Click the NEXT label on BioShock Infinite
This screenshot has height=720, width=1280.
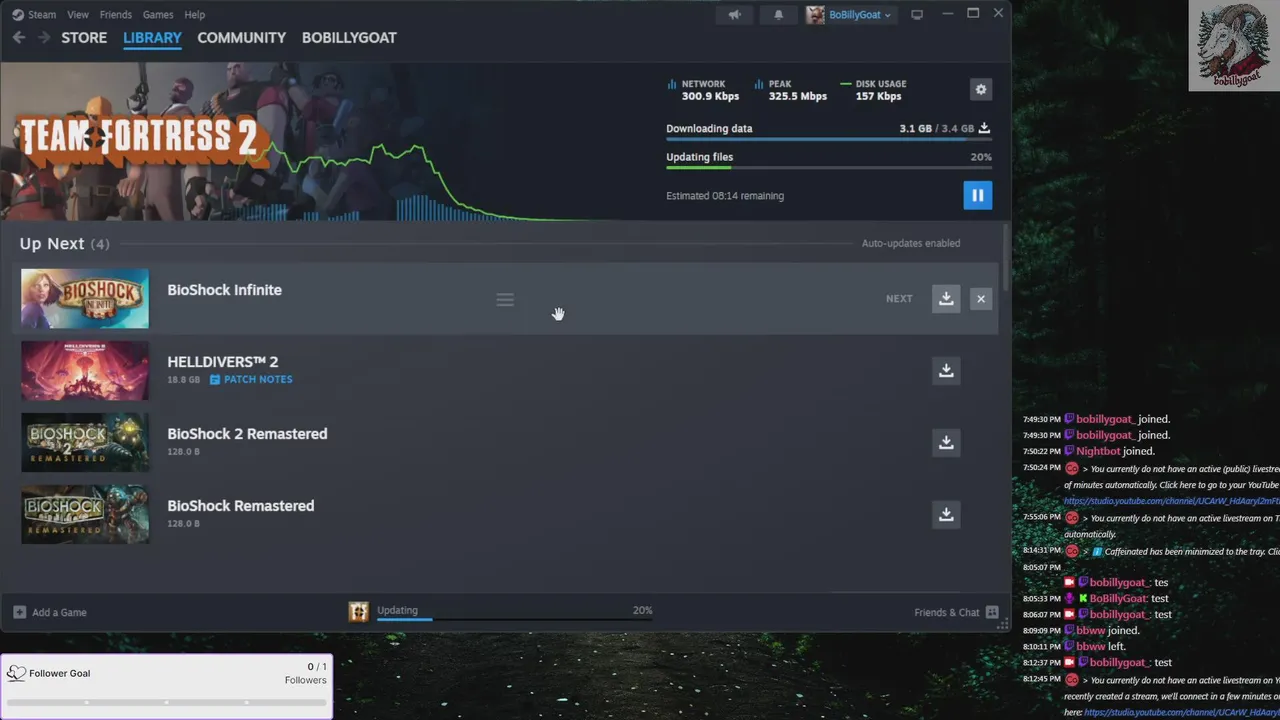pyautogui.click(x=899, y=299)
